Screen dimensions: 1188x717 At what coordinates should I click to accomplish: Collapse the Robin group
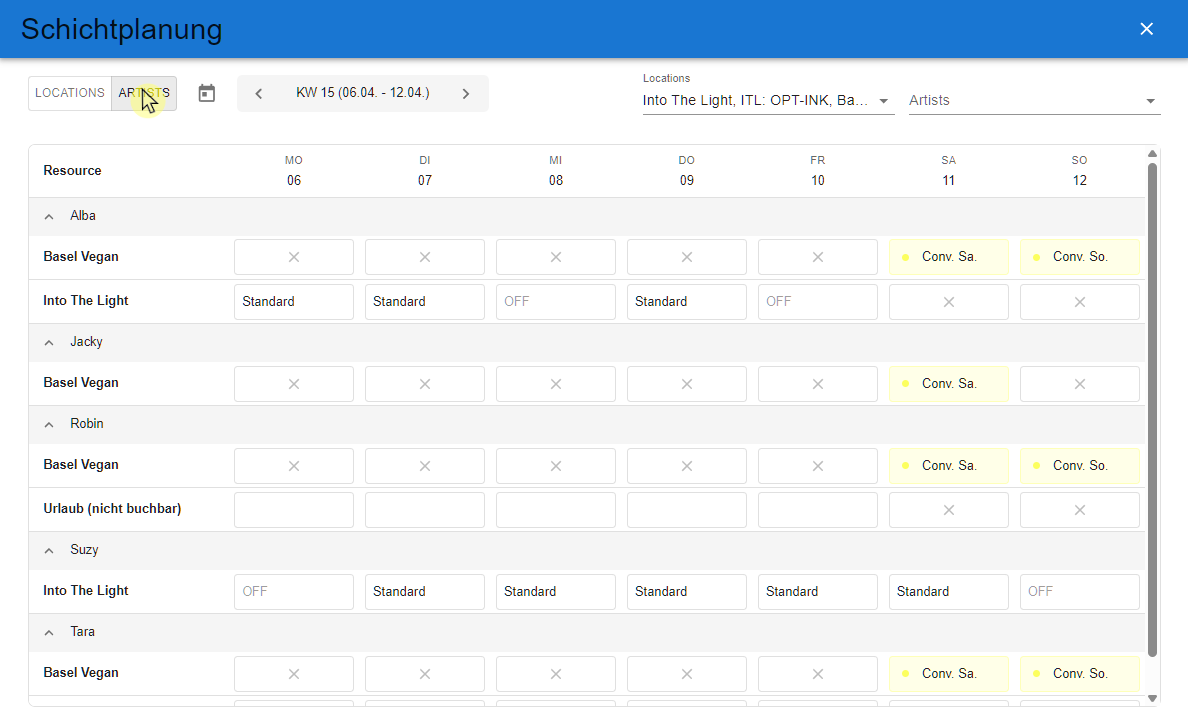(49, 424)
